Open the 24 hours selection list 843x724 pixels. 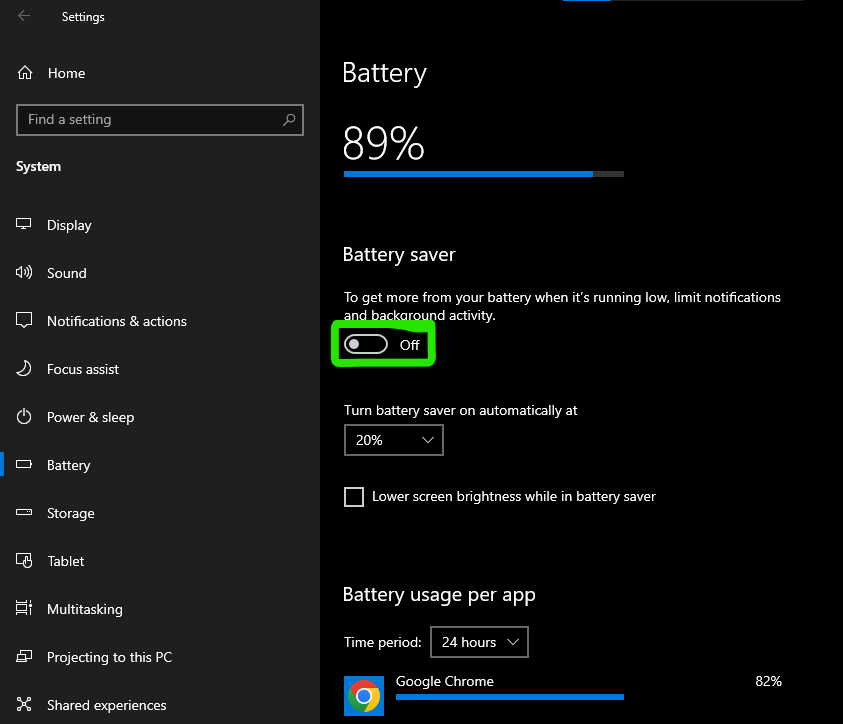pyautogui.click(x=479, y=643)
